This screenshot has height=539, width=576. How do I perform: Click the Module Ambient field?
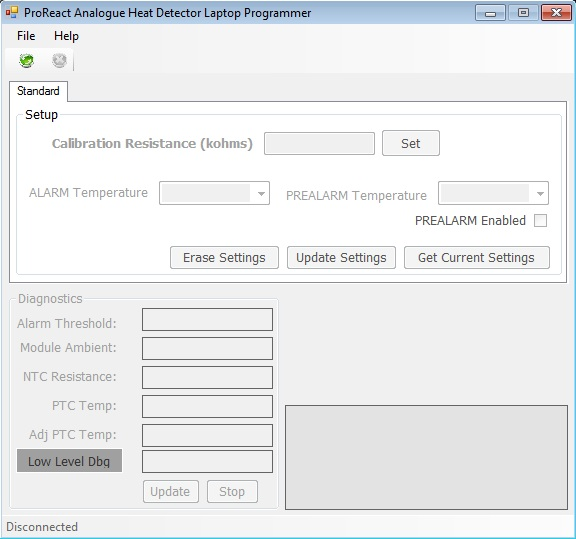(207, 348)
